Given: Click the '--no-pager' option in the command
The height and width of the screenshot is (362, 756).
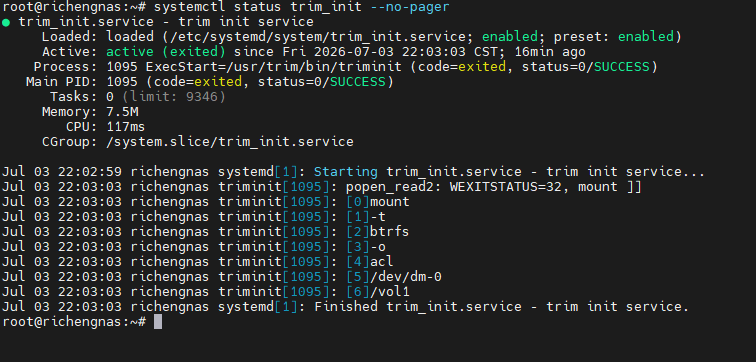Looking at the screenshot, I should (410, 7).
